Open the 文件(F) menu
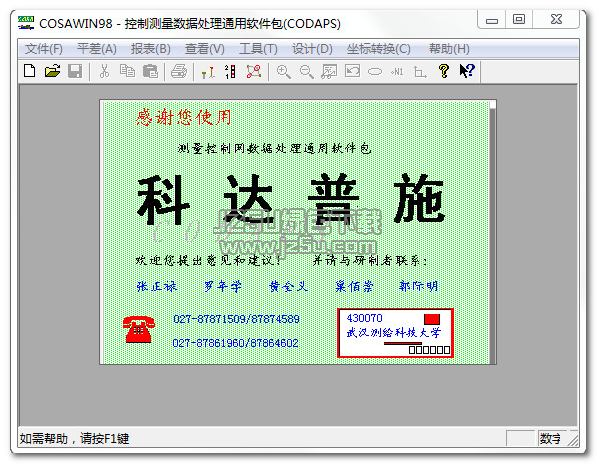The height and width of the screenshot is (464, 597). [43, 49]
